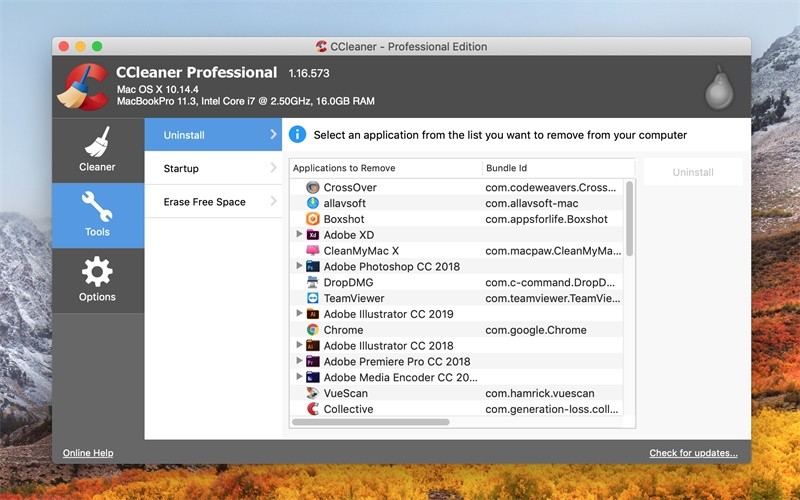The height and width of the screenshot is (500, 800).
Task: Click the horizontal scrollbar of app list
Action: 371,422
